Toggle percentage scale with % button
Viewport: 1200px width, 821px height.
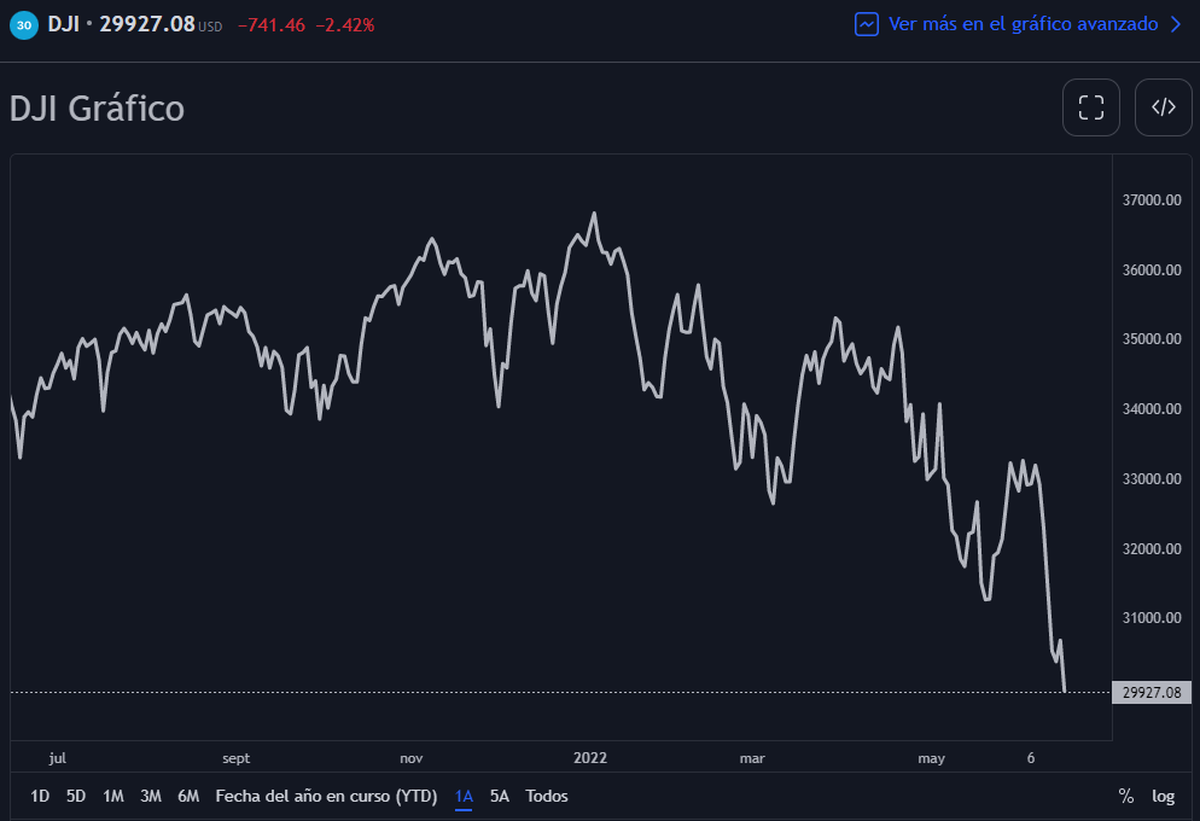pos(1126,796)
